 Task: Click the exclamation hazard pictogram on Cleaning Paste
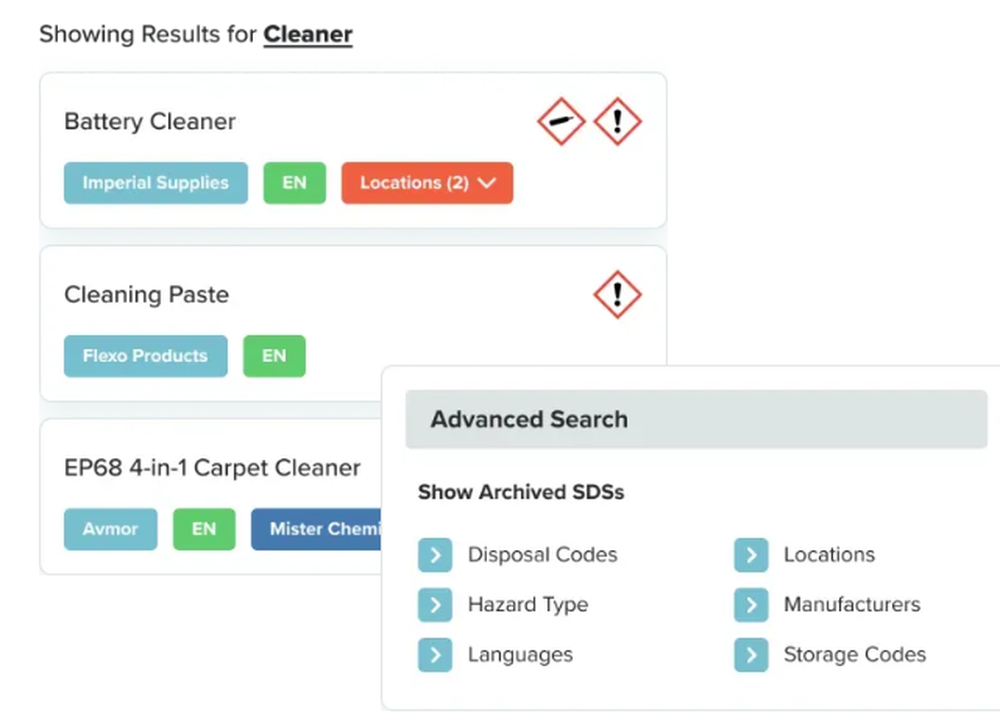617,294
